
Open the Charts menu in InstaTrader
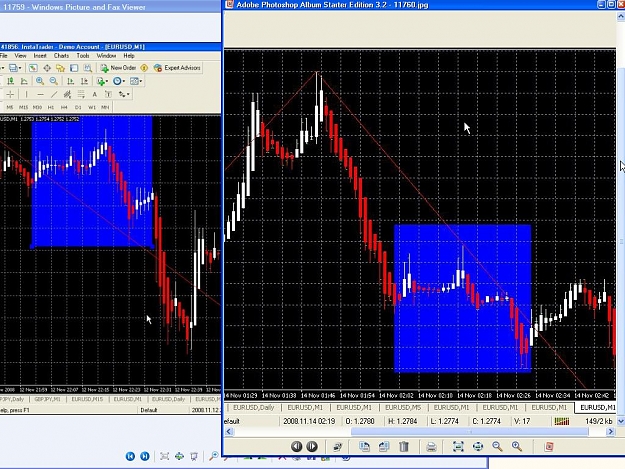tap(61, 56)
